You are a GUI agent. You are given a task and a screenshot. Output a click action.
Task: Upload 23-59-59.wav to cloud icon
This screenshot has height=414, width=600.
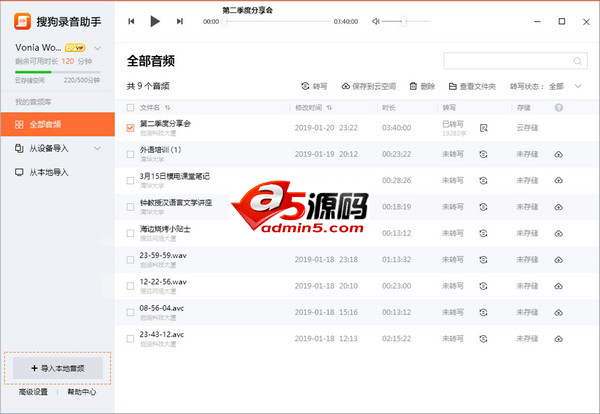click(559, 260)
